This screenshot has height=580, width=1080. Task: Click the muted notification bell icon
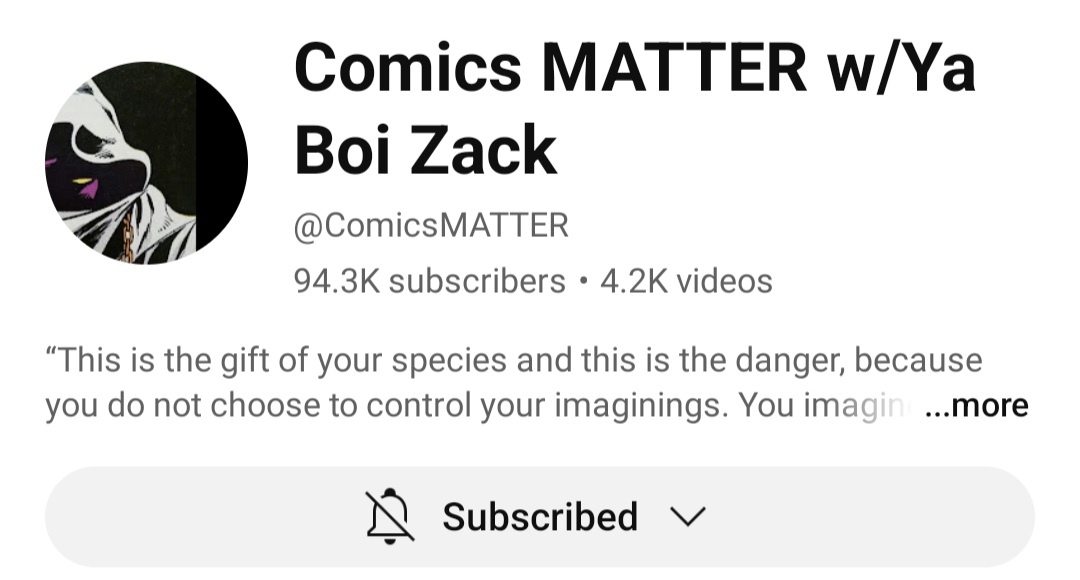click(390, 516)
